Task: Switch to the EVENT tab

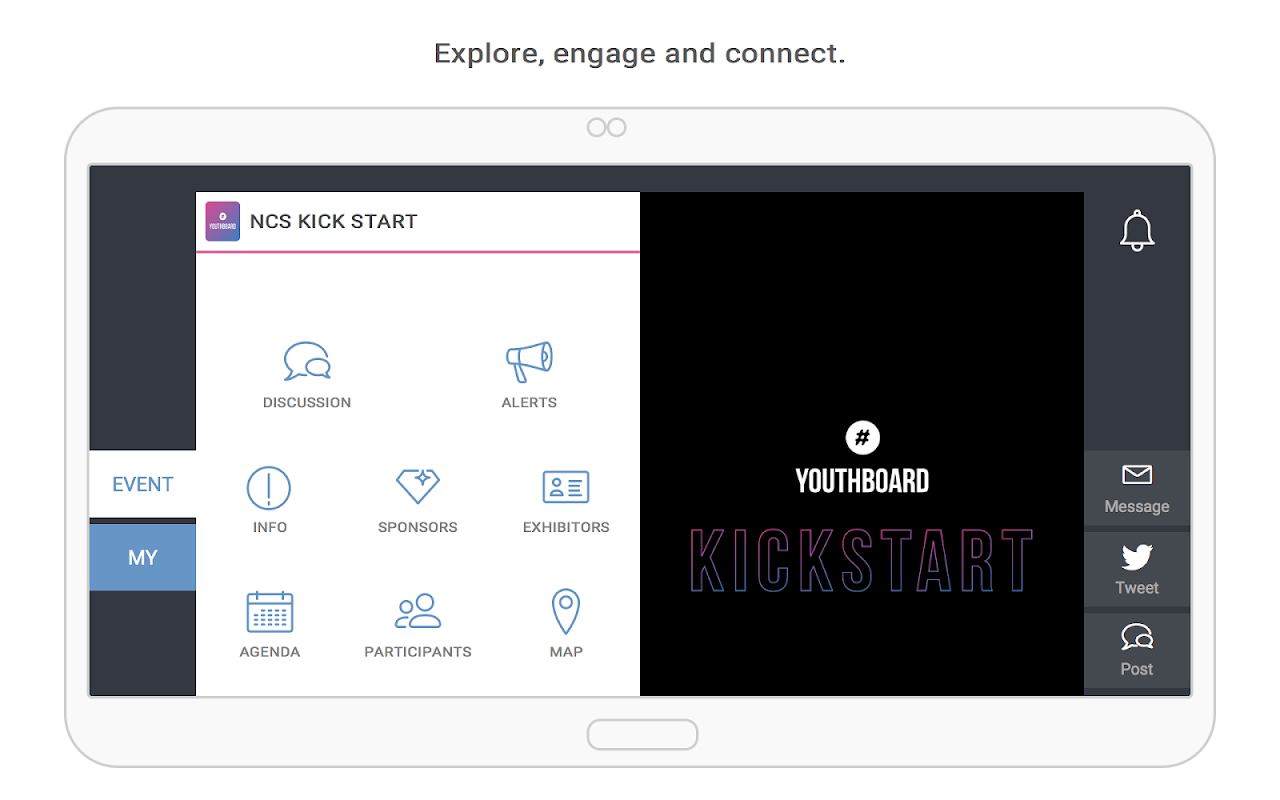Action: 143,484
